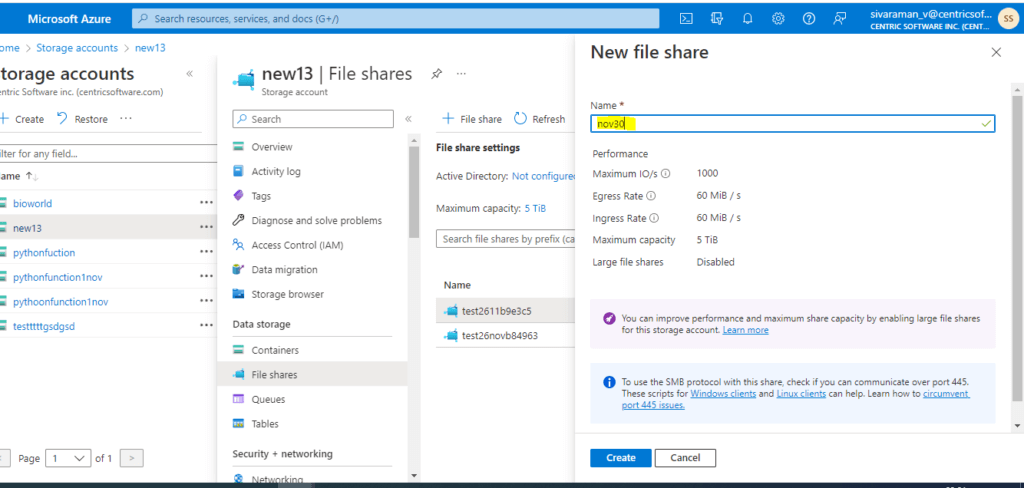Close the New file share panel
Viewport: 1024px width, 488px height.
pos(996,53)
